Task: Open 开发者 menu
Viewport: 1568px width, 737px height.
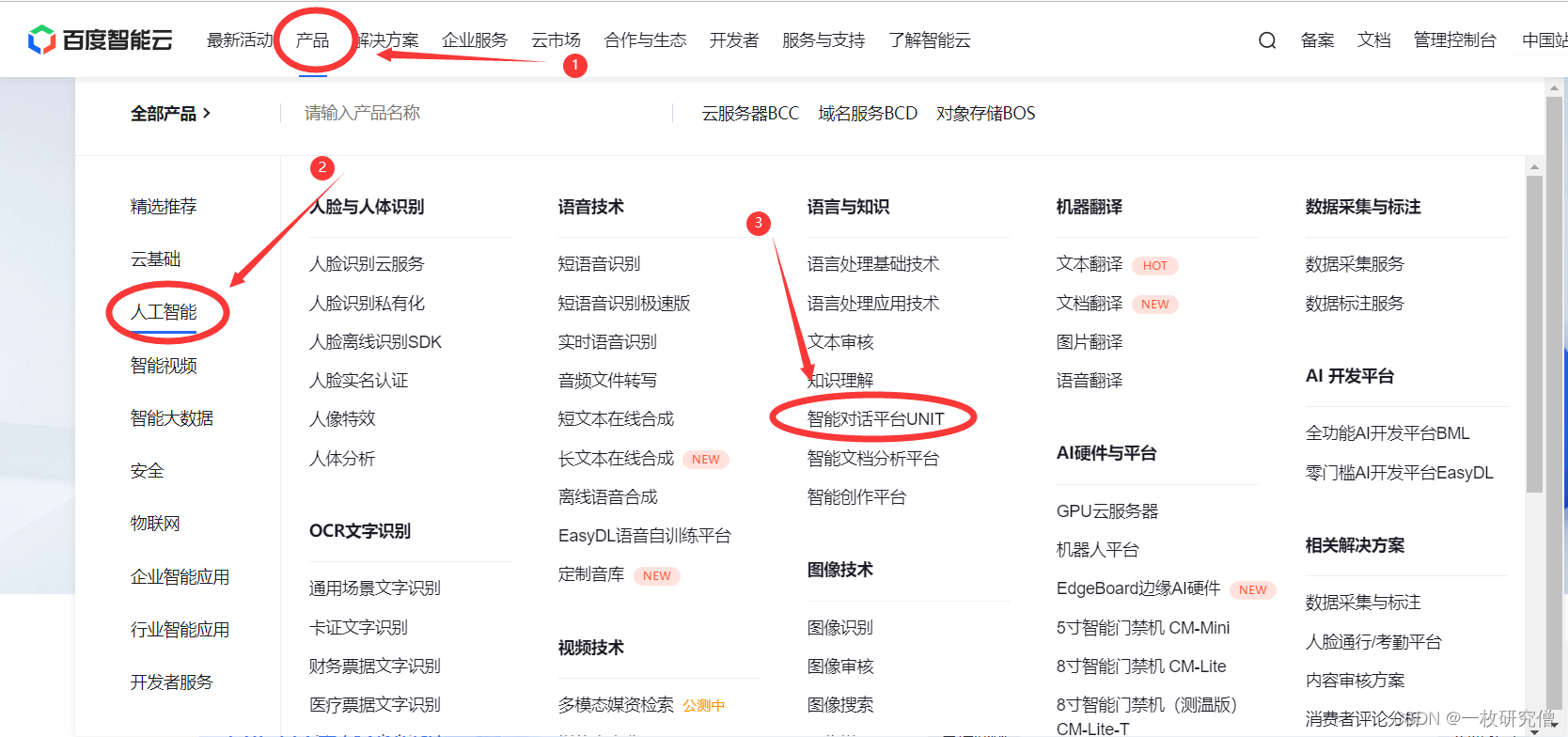Action: click(x=734, y=40)
